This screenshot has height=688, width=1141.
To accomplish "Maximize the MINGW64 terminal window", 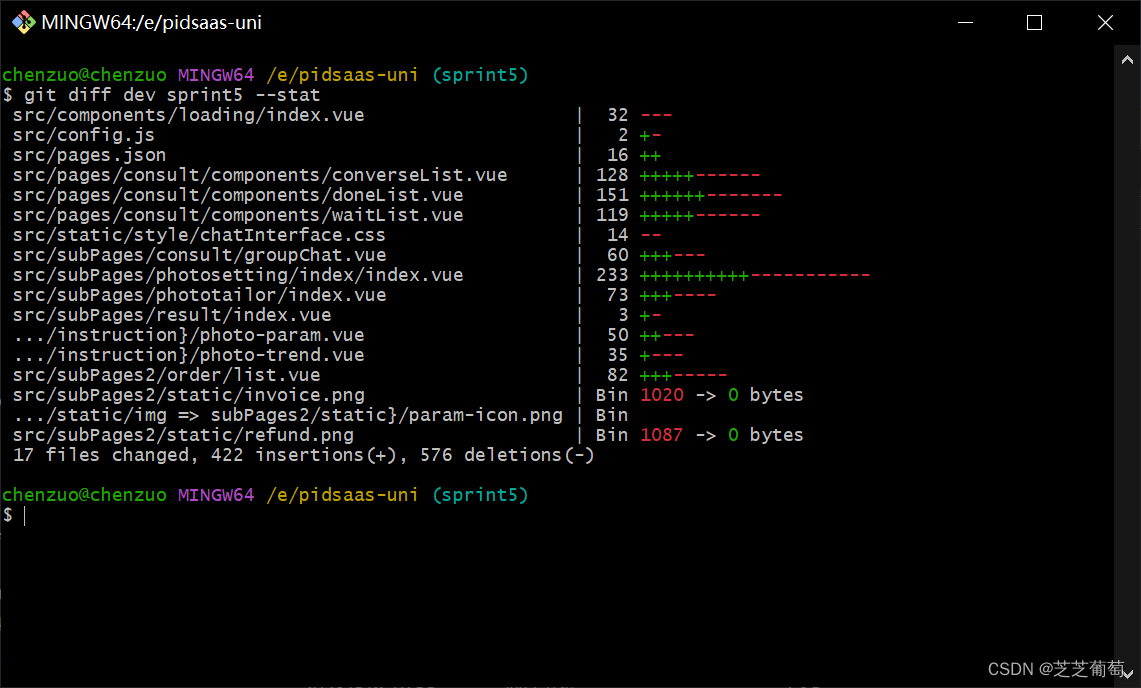I will [1034, 23].
